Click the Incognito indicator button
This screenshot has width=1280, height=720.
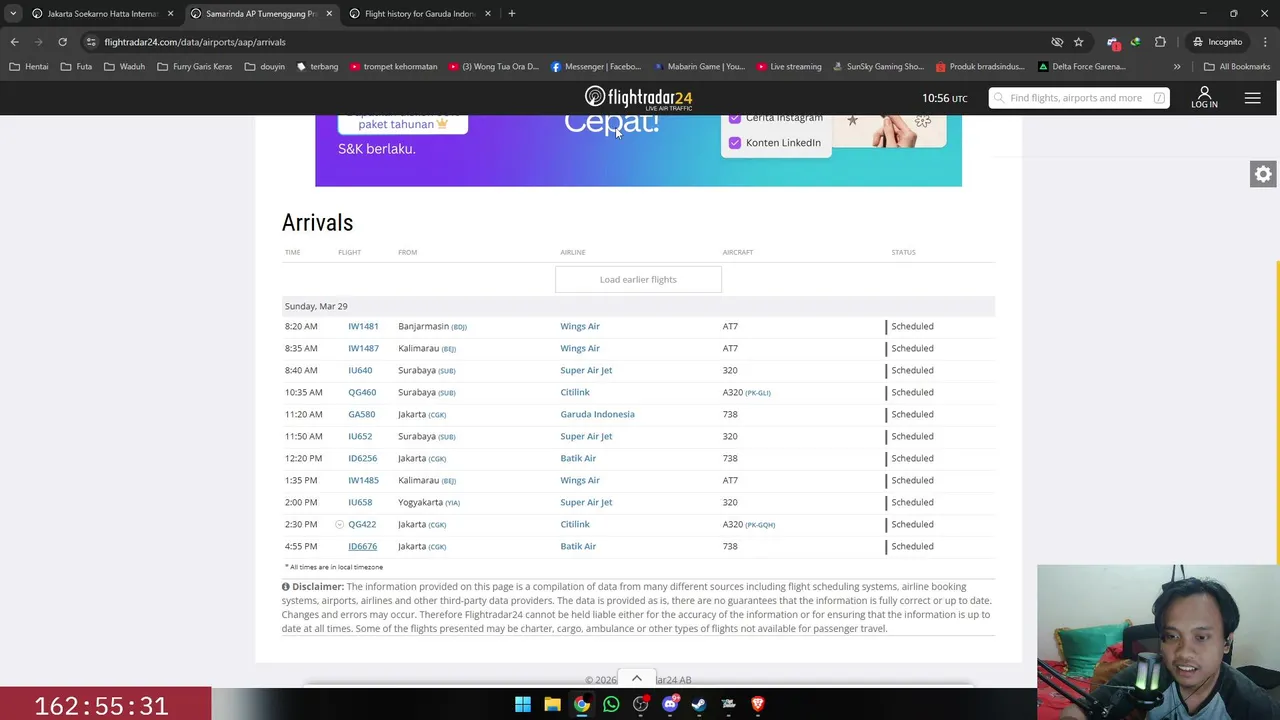[x=1216, y=42]
